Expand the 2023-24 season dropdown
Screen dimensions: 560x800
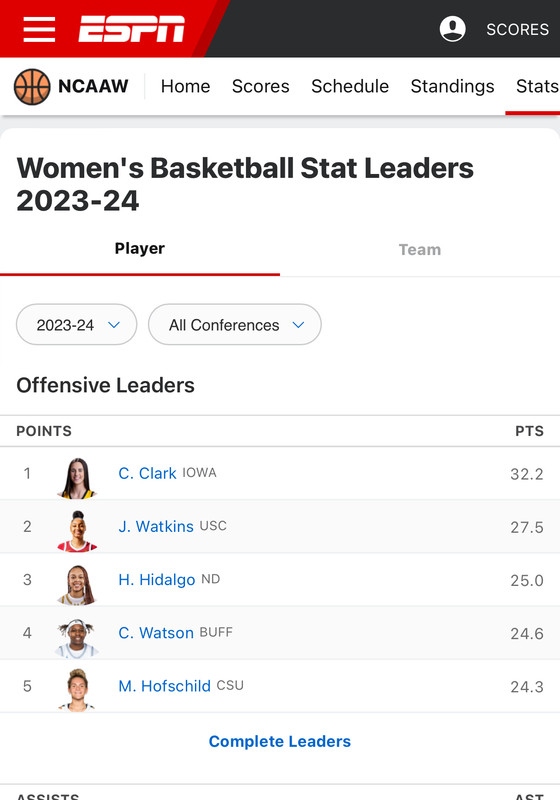(x=77, y=324)
